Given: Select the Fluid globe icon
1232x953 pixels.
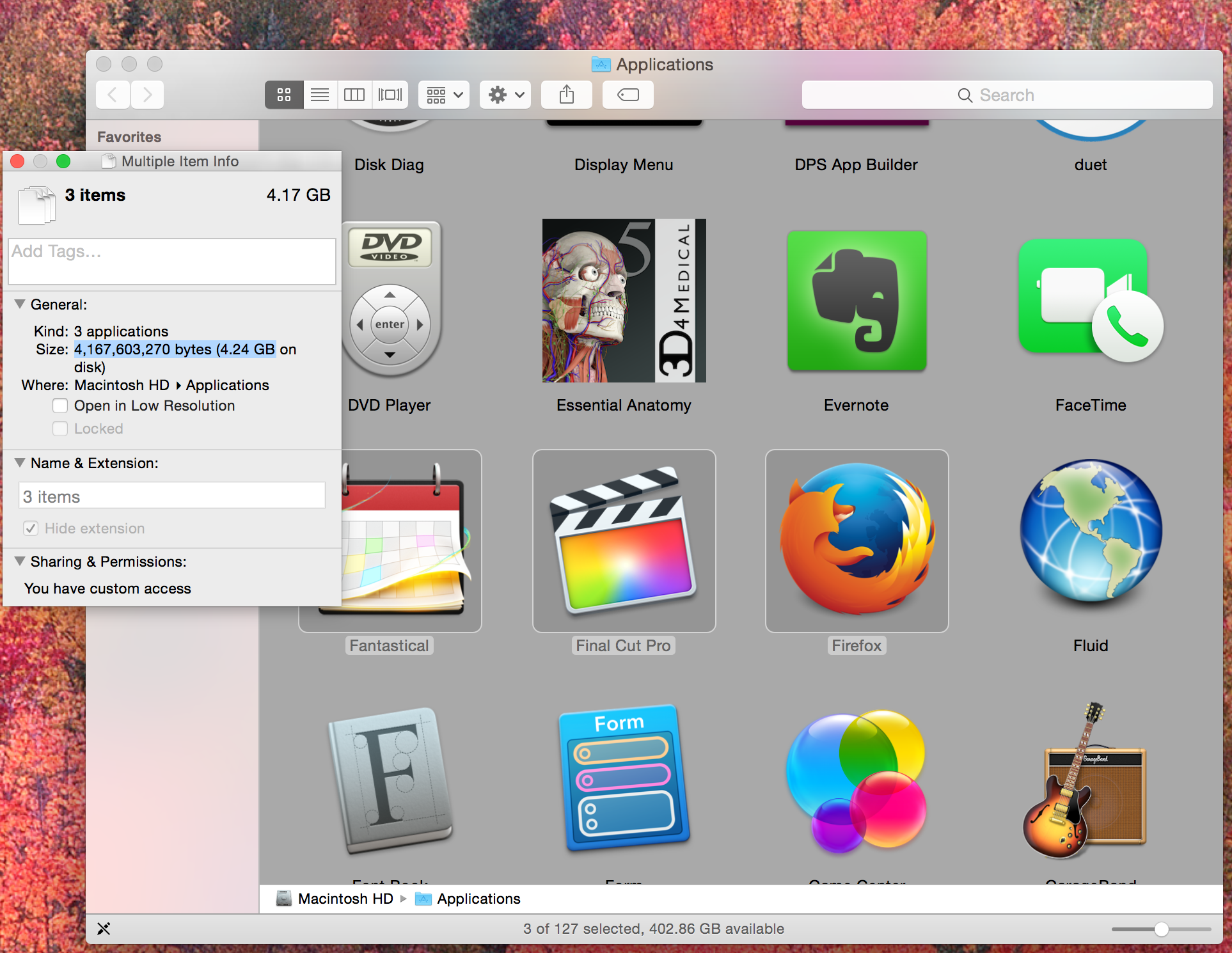Looking at the screenshot, I should [x=1091, y=531].
